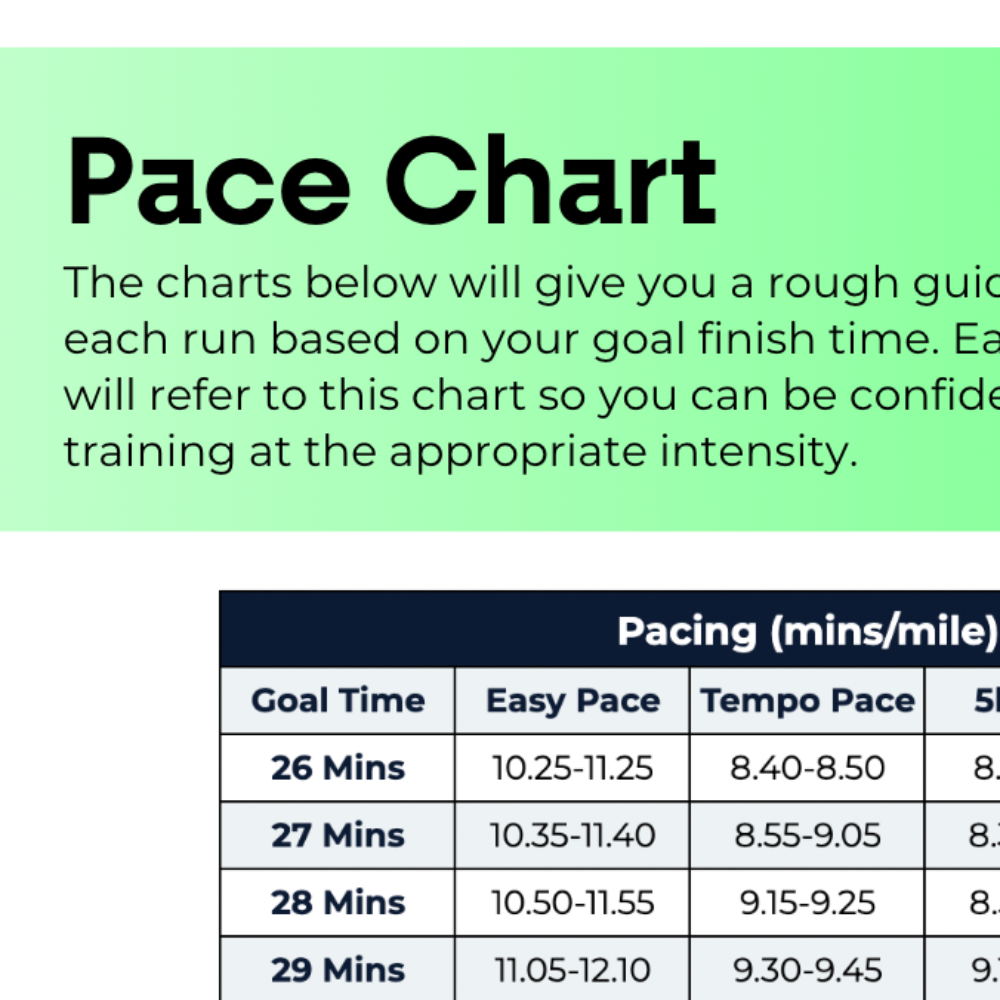Select the 26 Mins goal time cell
Screen dimensions: 1000x1000
338,768
